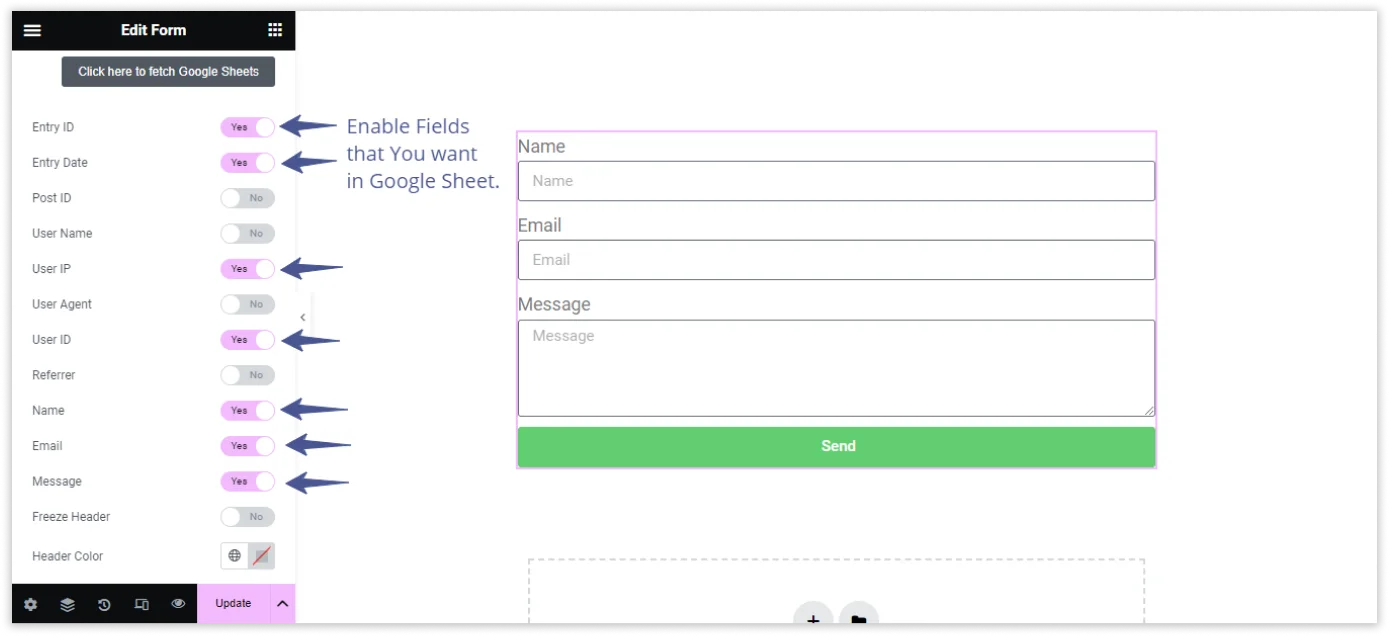Collapse the editor side panel

click(x=302, y=317)
